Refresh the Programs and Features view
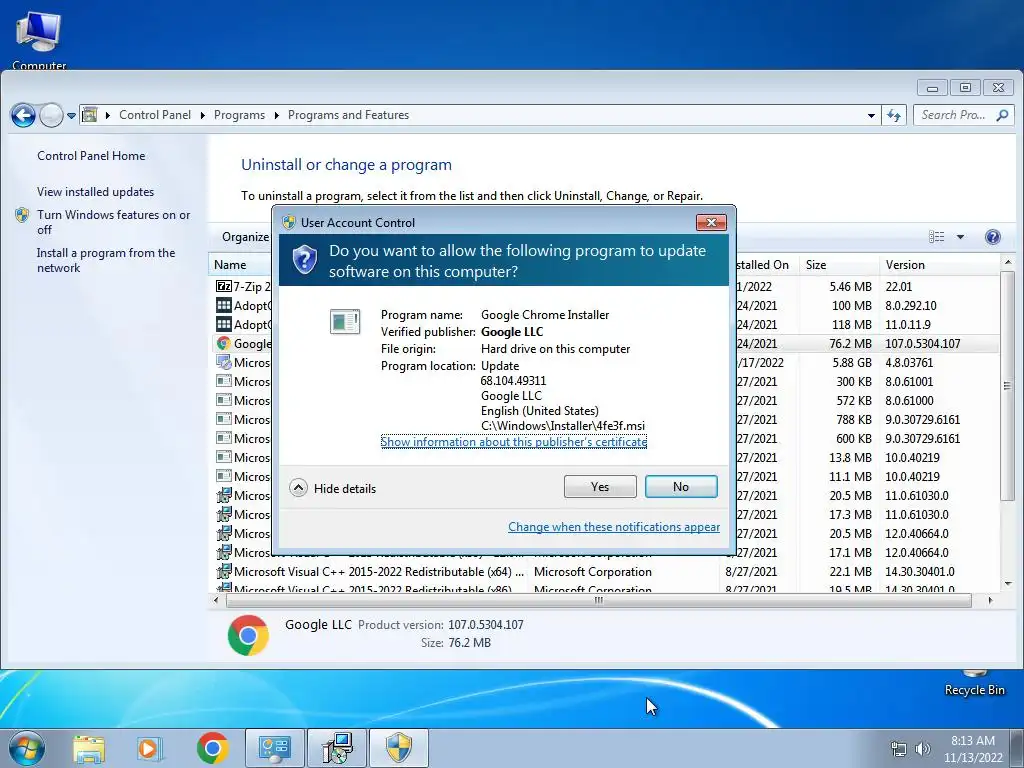Viewport: 1024px width, 768px height. point(894,116)
